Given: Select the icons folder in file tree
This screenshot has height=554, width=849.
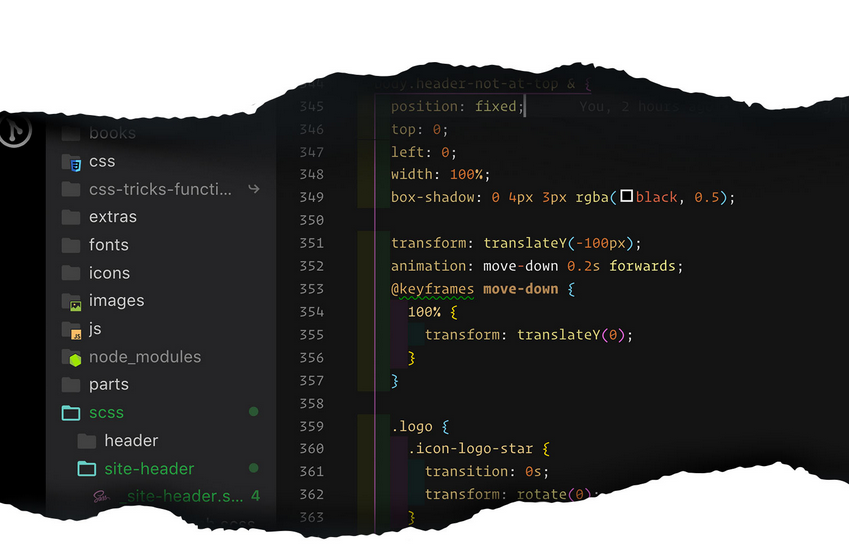Looking at the screenshot, I should [x=109, y=273].
